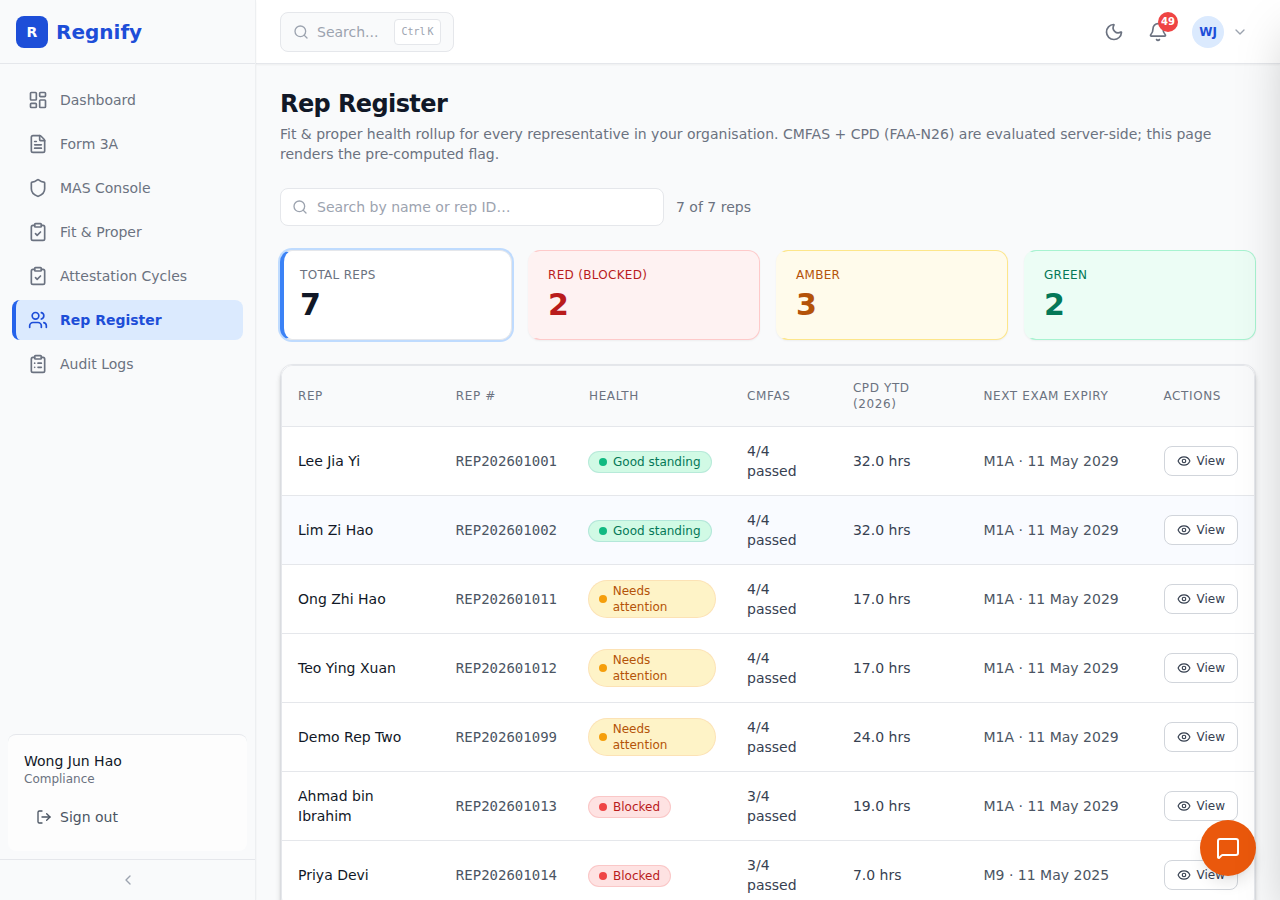Open the orange chat support bubble
This screenshot has width=1280, height=900.
(1227, 848)
